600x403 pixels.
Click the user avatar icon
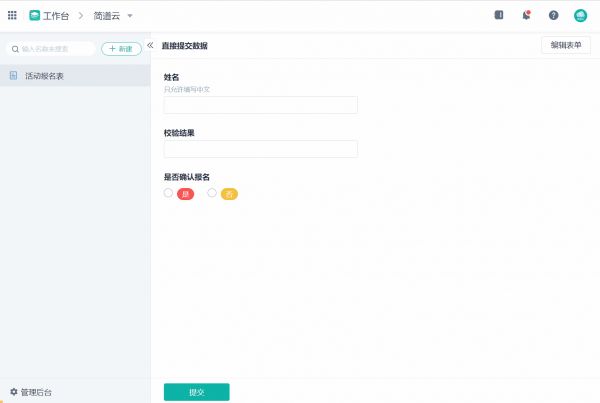click(580, 15)
